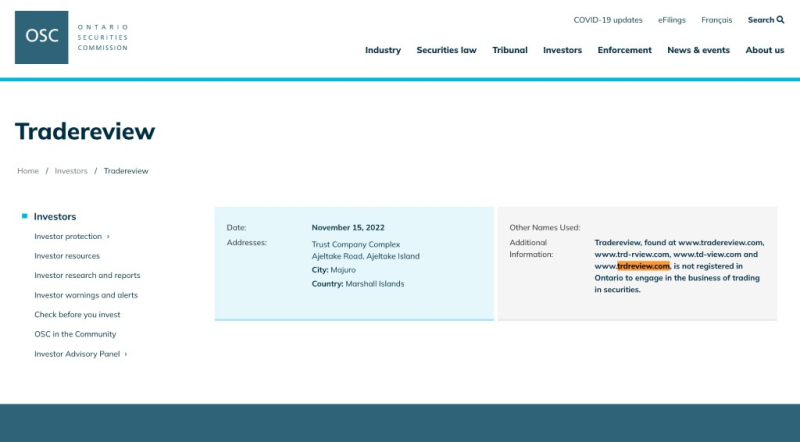800x442 pixels.
Task: Click the Tradereview breadcrumb item
Action: click(126, 171)
